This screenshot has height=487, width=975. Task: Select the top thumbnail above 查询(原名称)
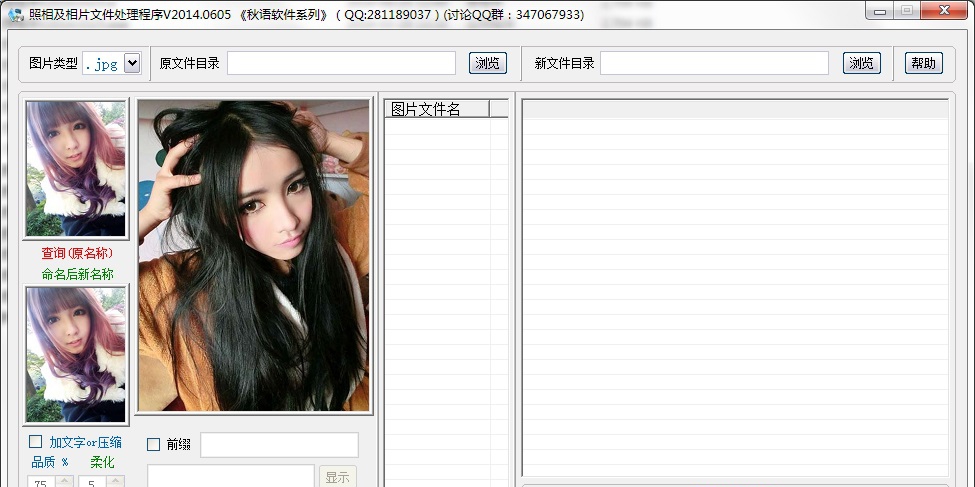(76, 169)
